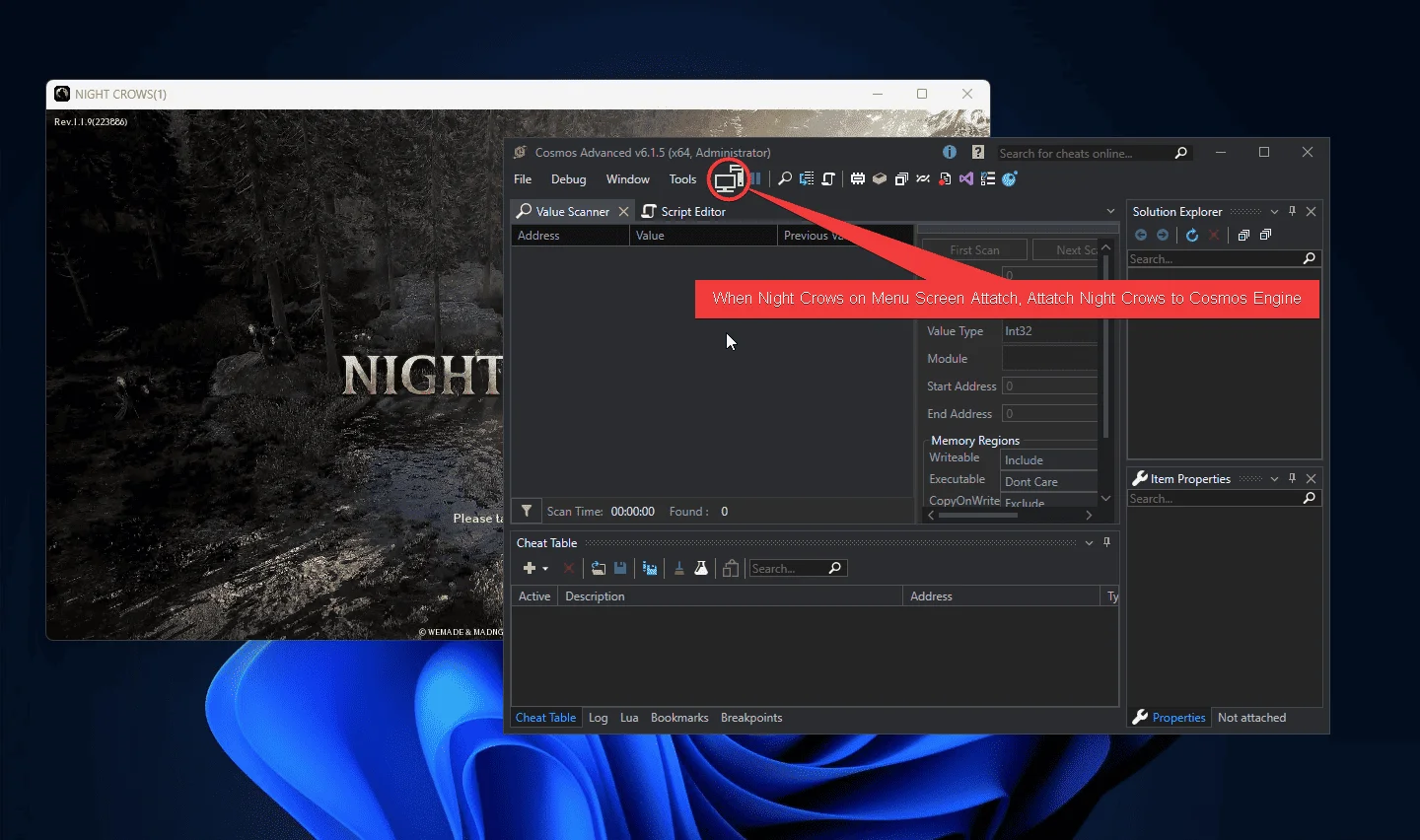The height and width of the screenshot is (840, 1420).
Task: Click the red delete X in Solution Explorer
Action: [x=1214, y=235]
